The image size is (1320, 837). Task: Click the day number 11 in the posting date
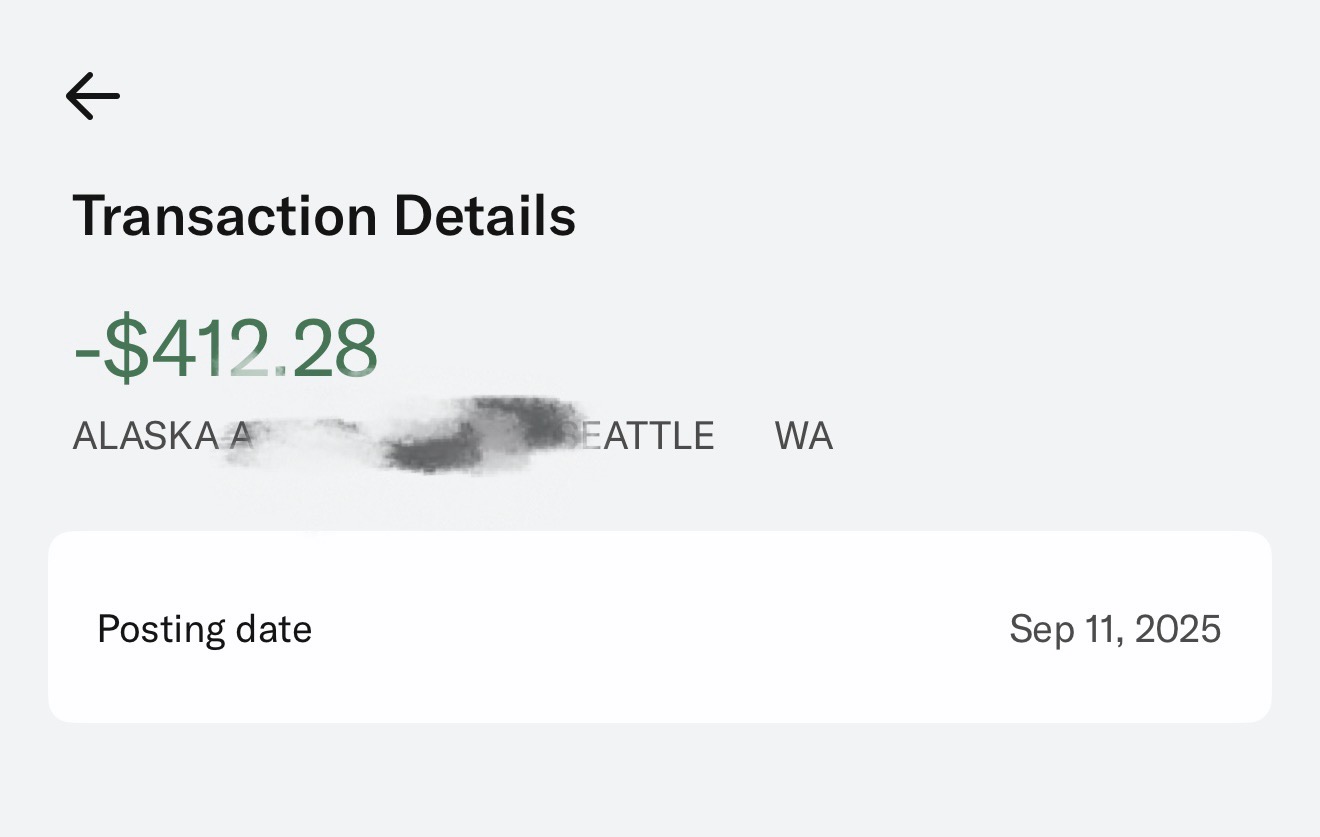point(1098,629)
